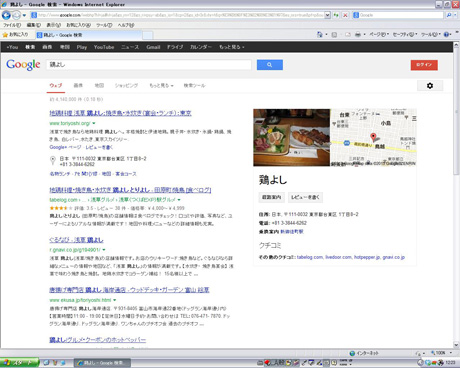This screenshot has height=368, width=460.
Task: Open the お気に入り(A) menu
Action: 78,25
